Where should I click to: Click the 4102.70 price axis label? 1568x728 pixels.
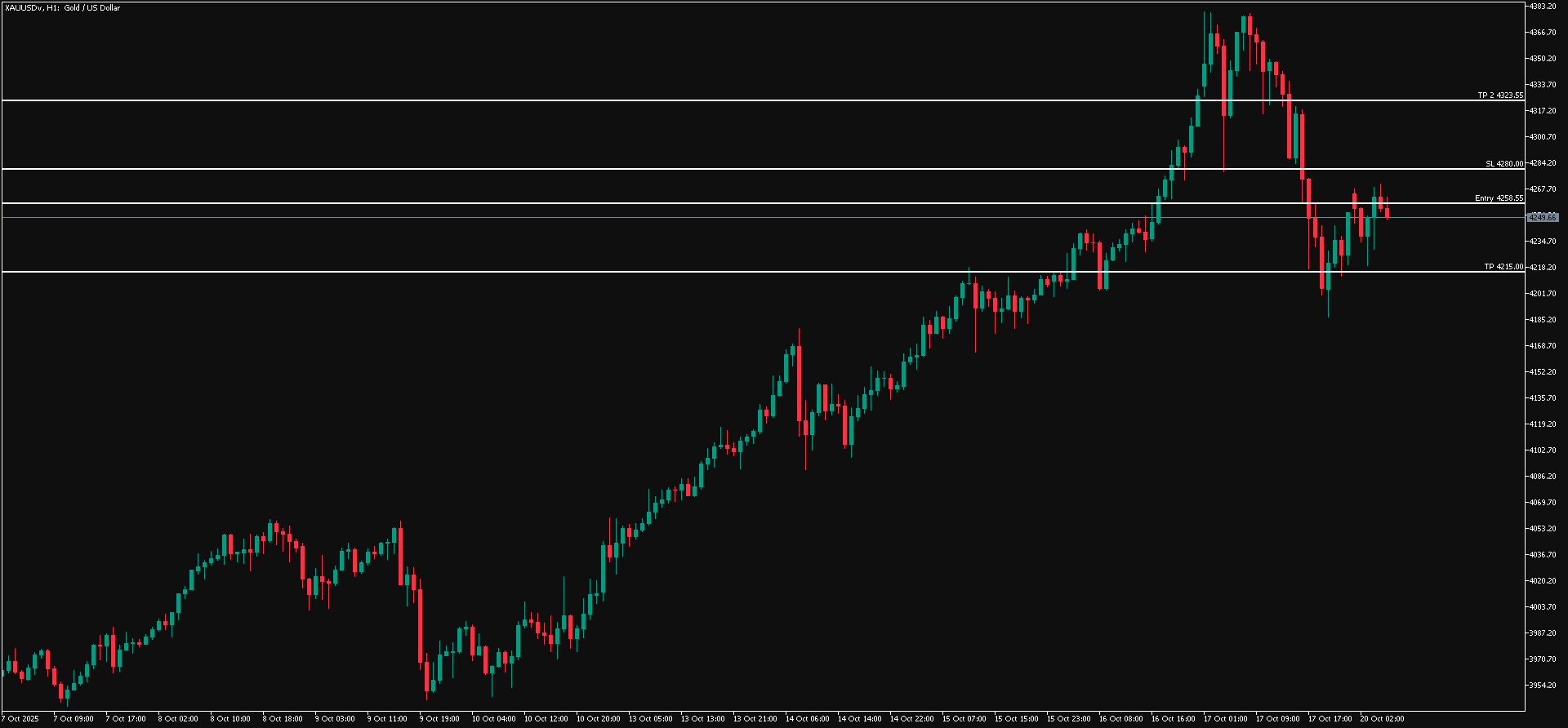pyautogui.click(x=1542, y=451)
